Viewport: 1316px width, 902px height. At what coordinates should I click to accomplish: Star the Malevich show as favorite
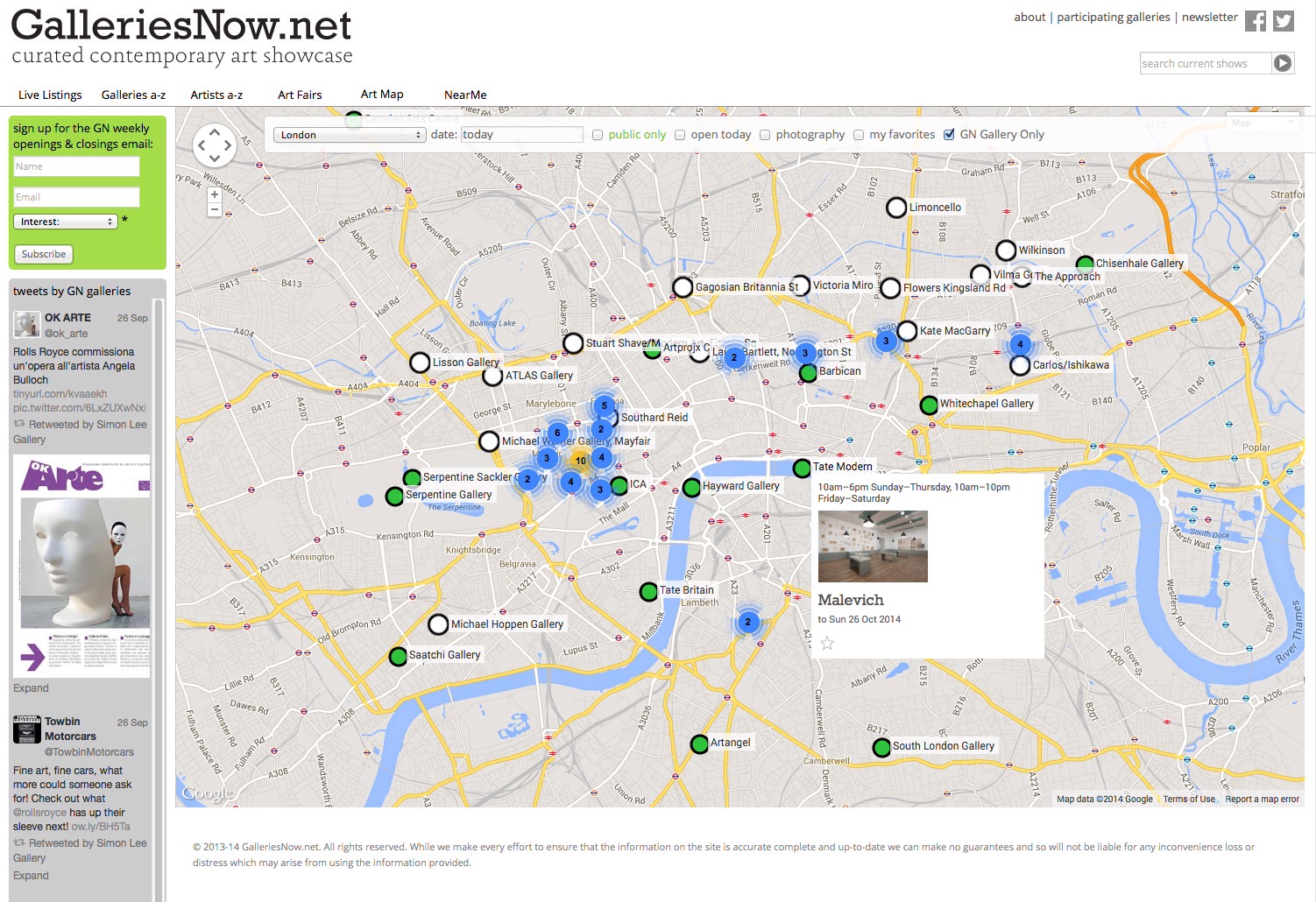tap(827, 643)
